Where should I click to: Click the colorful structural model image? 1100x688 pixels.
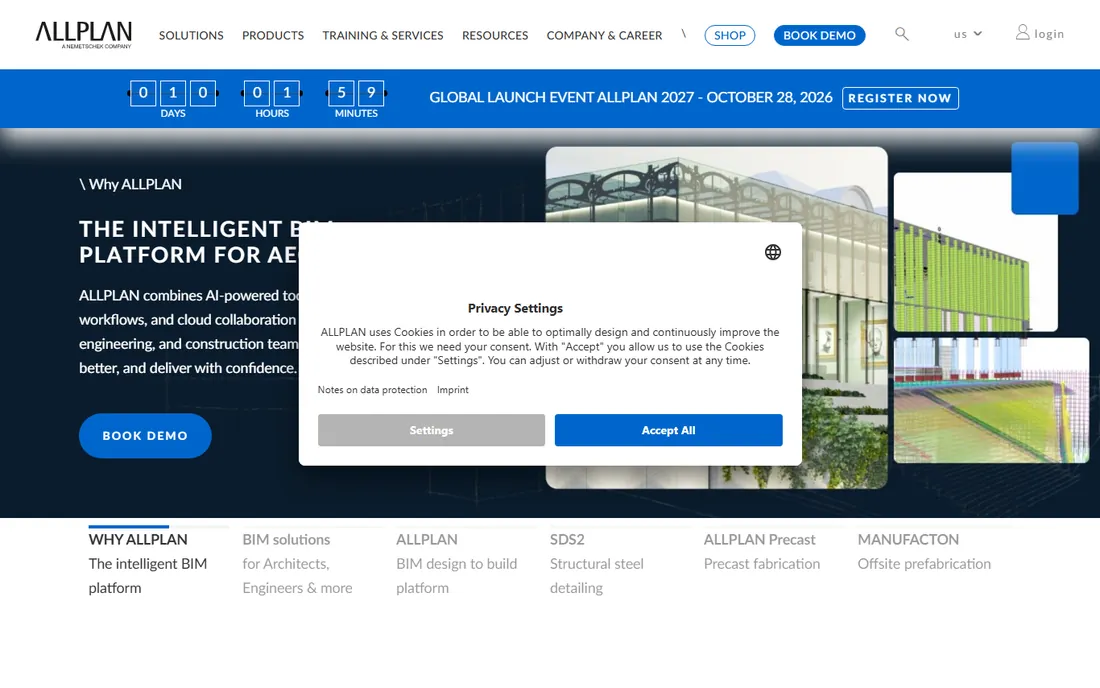click(991, 400)
